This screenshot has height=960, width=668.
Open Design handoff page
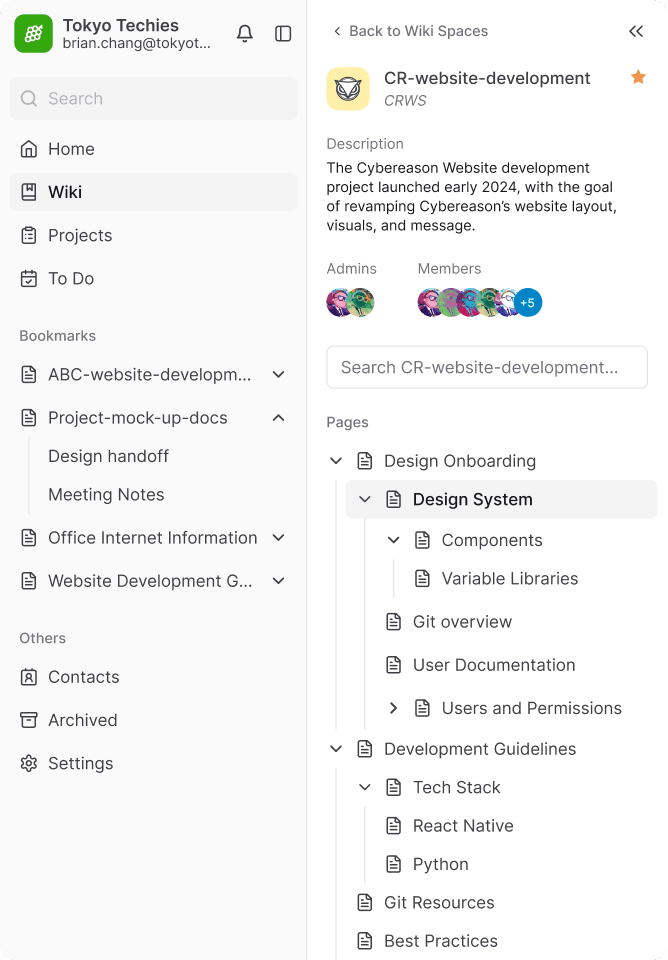point(108,456)
